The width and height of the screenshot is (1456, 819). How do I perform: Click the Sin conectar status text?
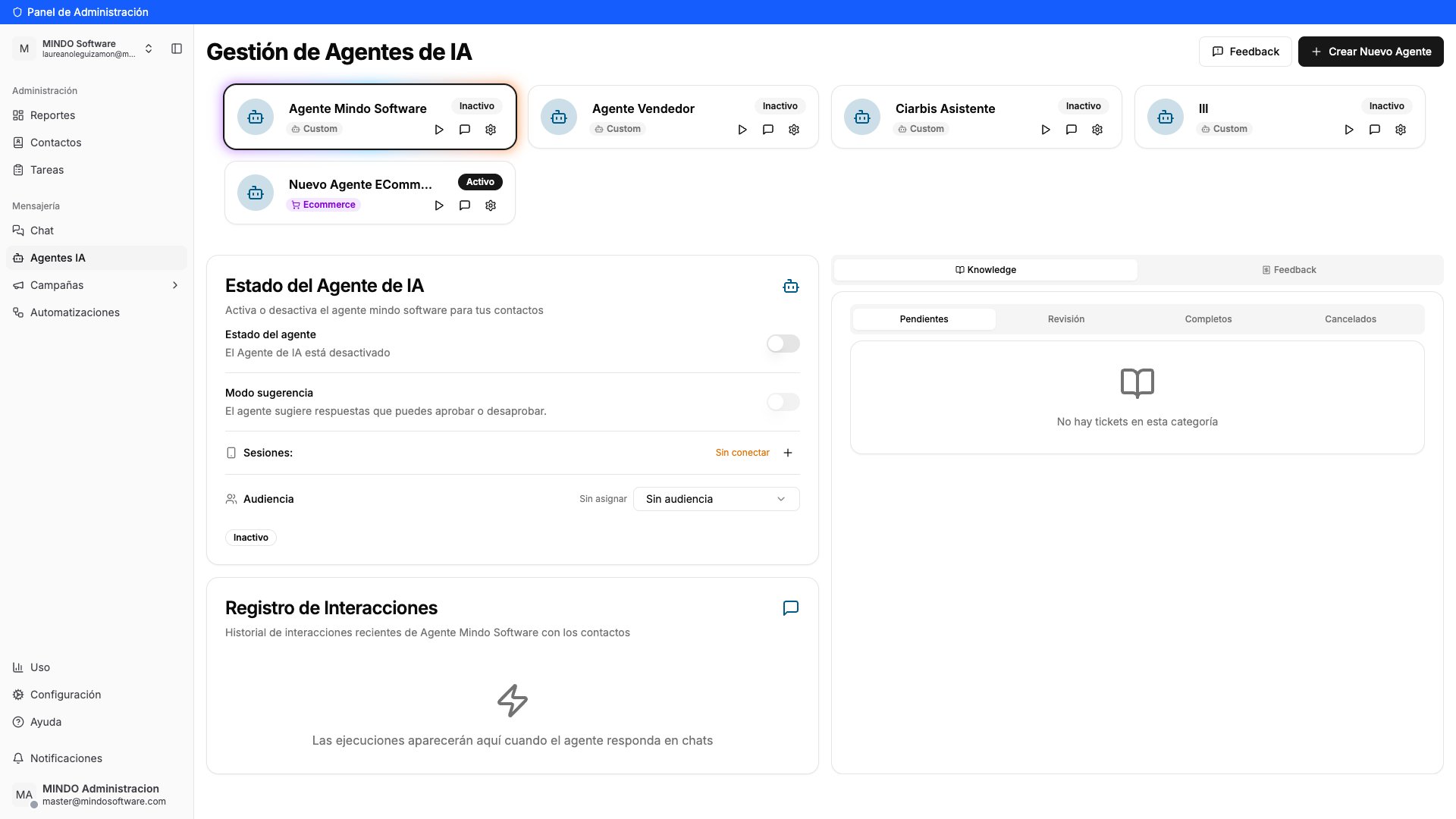pos(742,453)
